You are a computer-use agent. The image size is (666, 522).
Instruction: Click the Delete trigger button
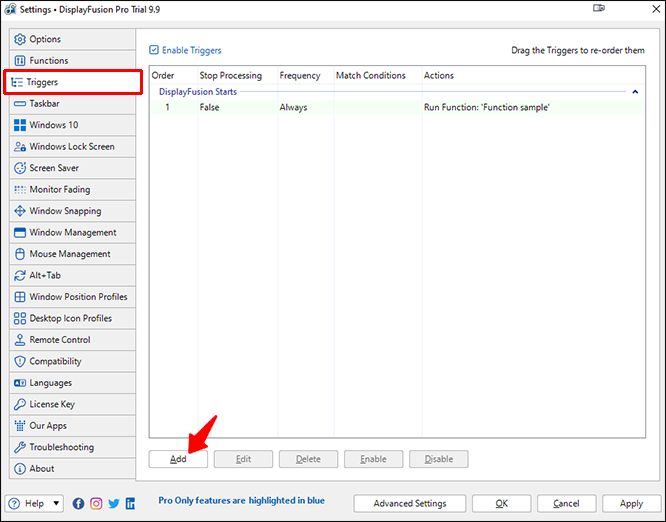pos(308,459)
